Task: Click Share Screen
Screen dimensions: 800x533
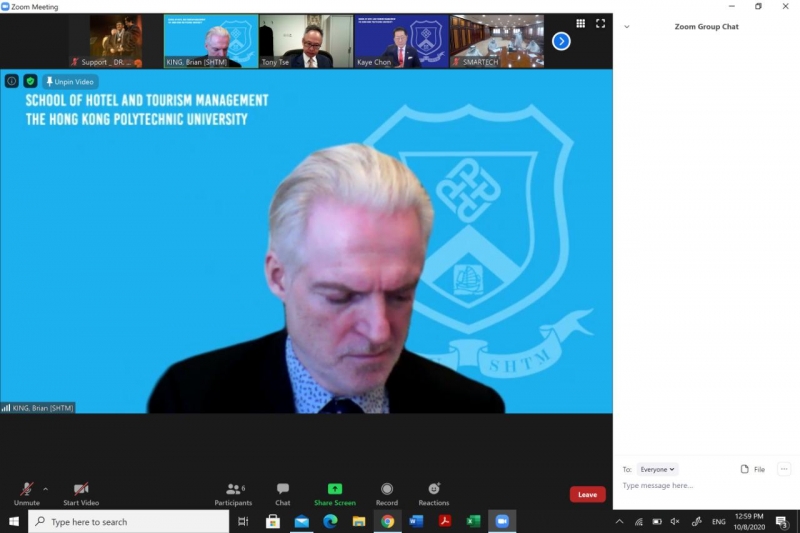Action: (335, 494)
